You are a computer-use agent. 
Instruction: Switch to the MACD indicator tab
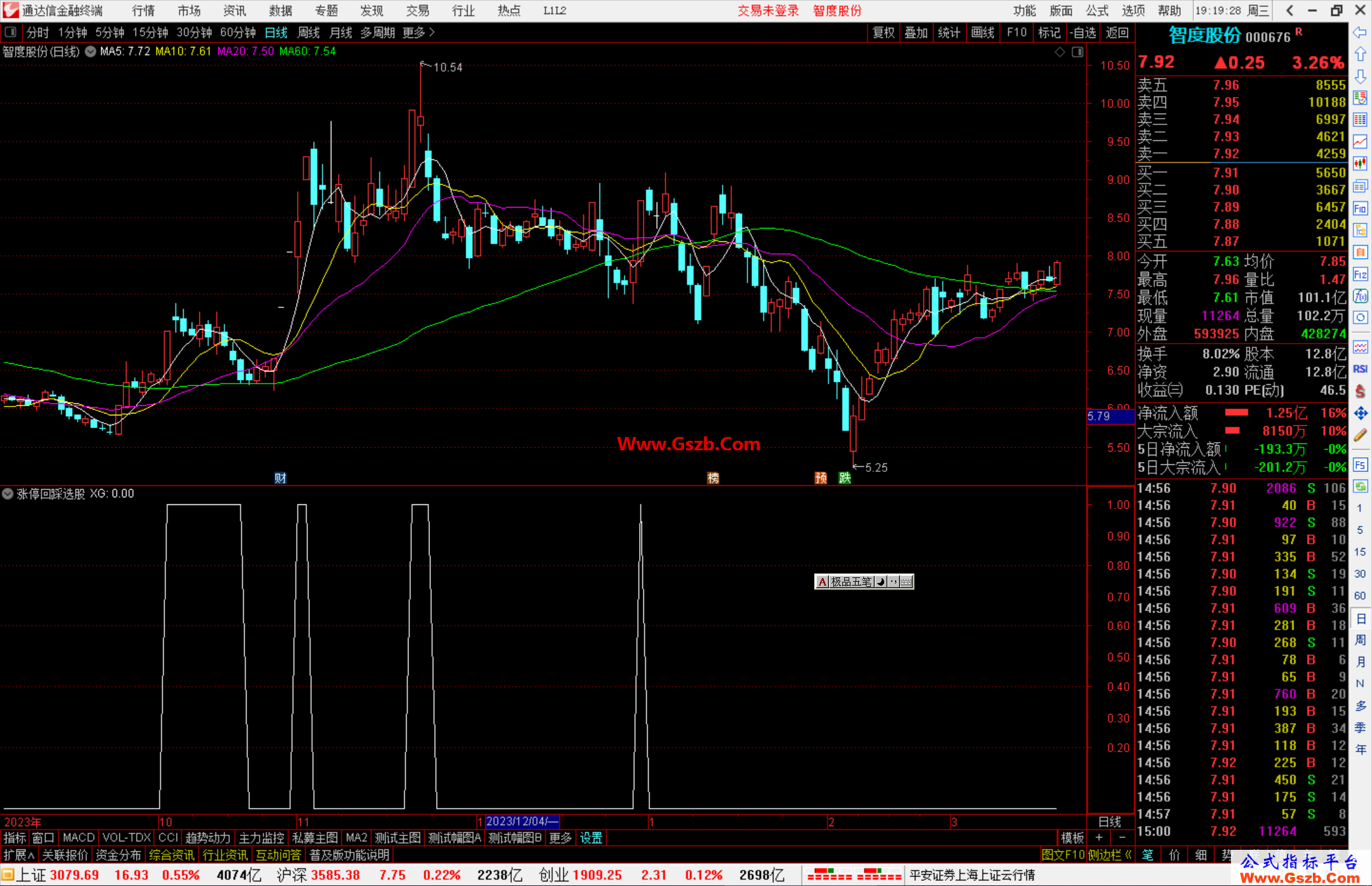point(79,838)
